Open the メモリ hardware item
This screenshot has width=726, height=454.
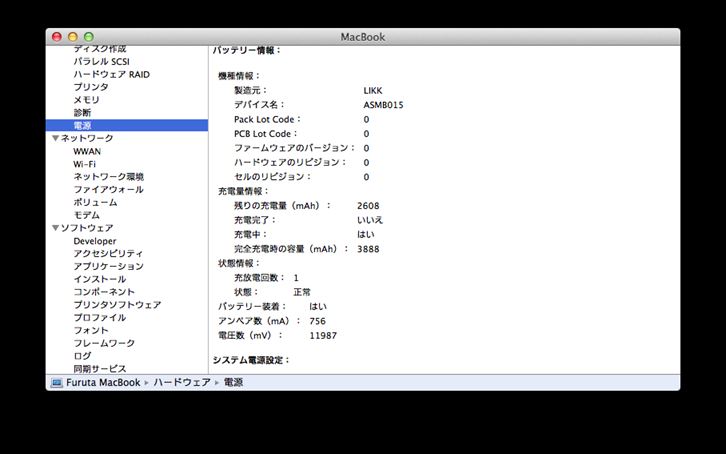tap(87, 100)
